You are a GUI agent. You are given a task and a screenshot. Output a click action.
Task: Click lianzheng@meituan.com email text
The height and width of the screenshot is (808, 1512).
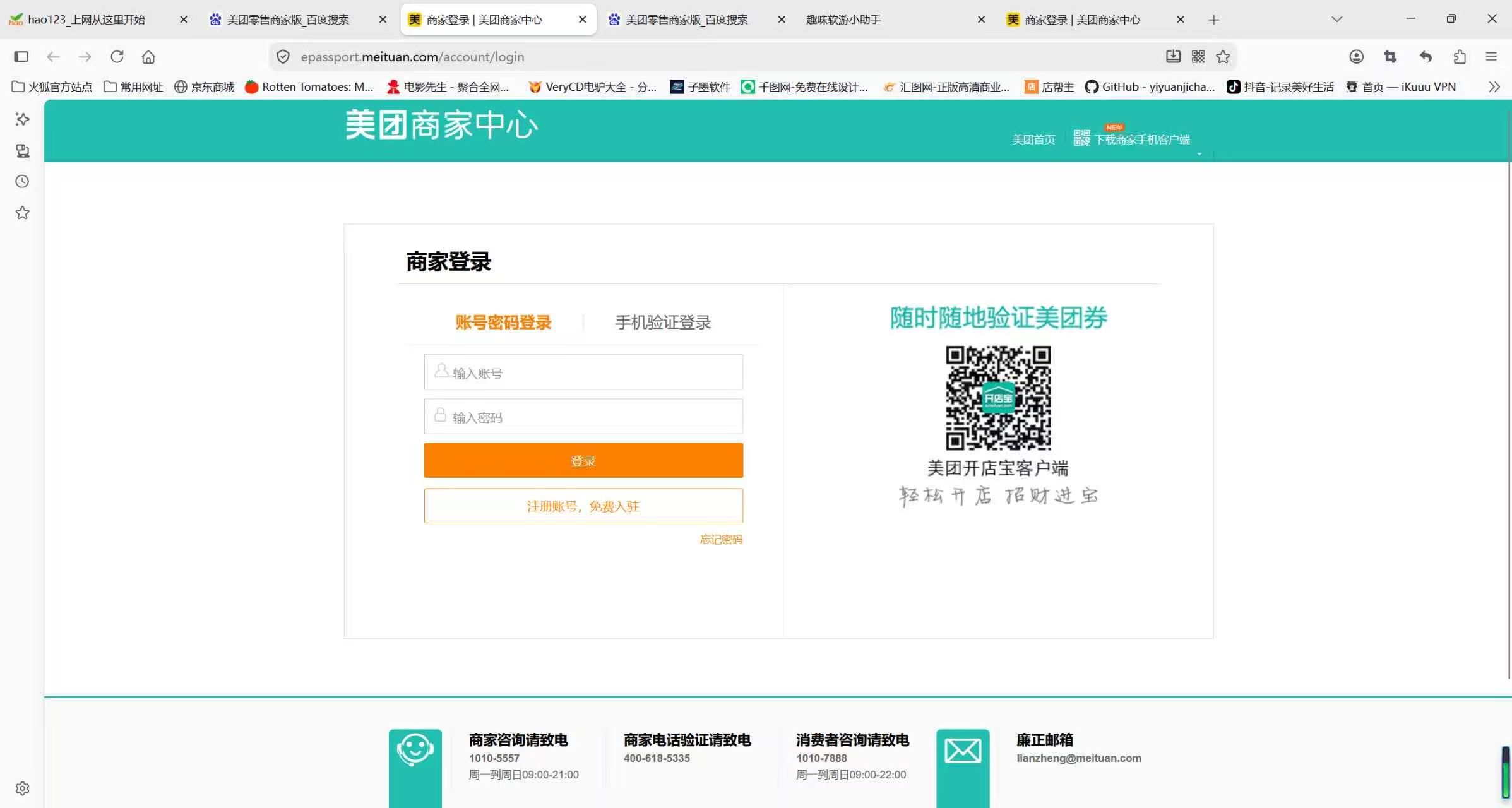[1079, 758]
